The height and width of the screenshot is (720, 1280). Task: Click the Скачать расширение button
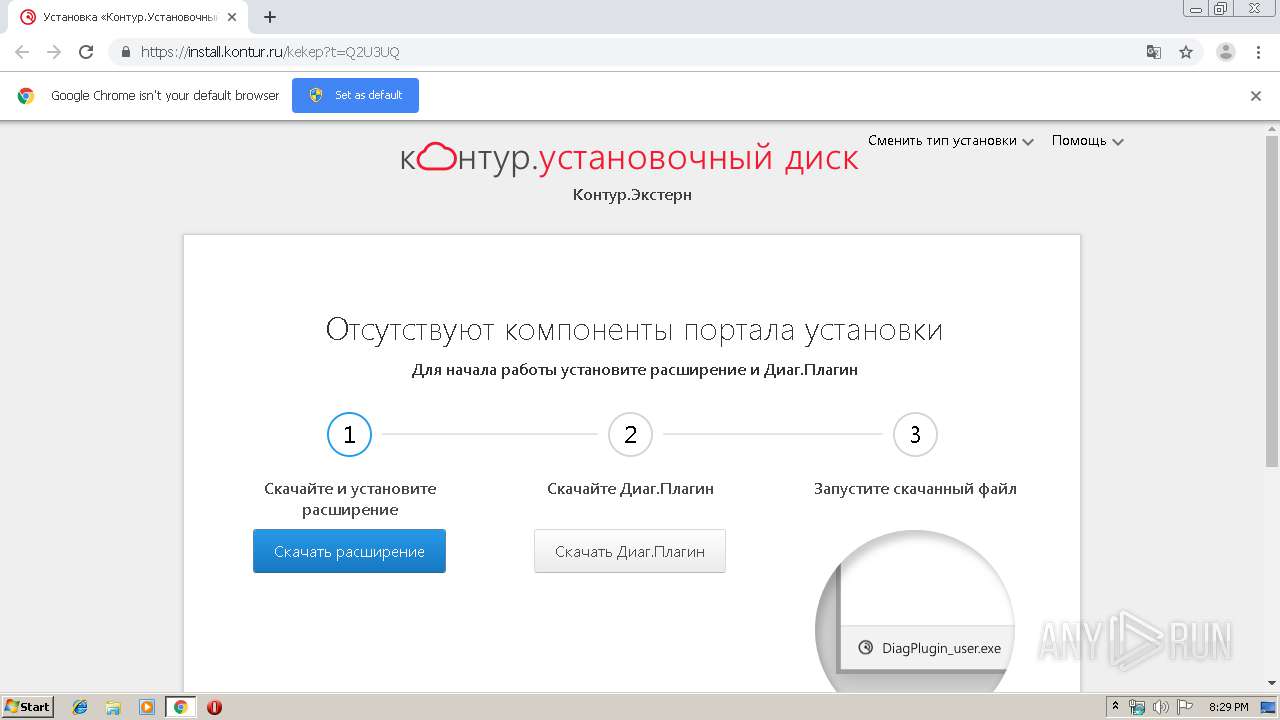click(349, 551)
